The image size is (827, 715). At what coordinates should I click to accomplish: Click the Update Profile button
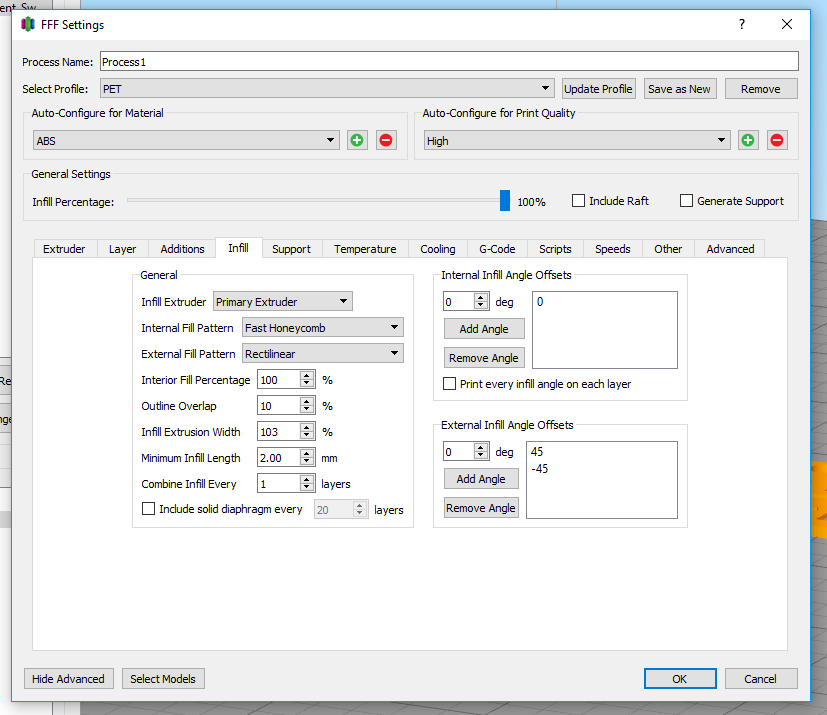598,89
